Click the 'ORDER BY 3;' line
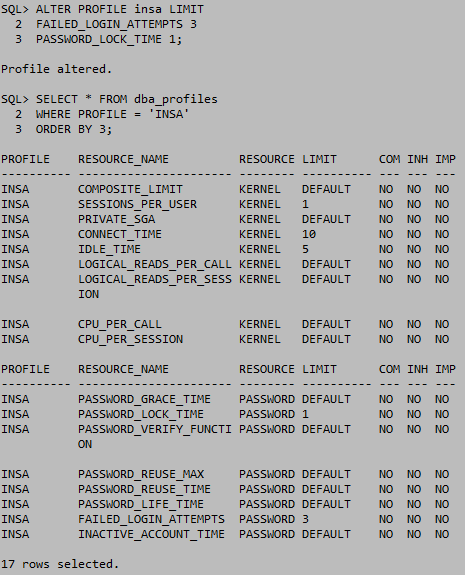The image size is (465, 575). click(74, 129)
